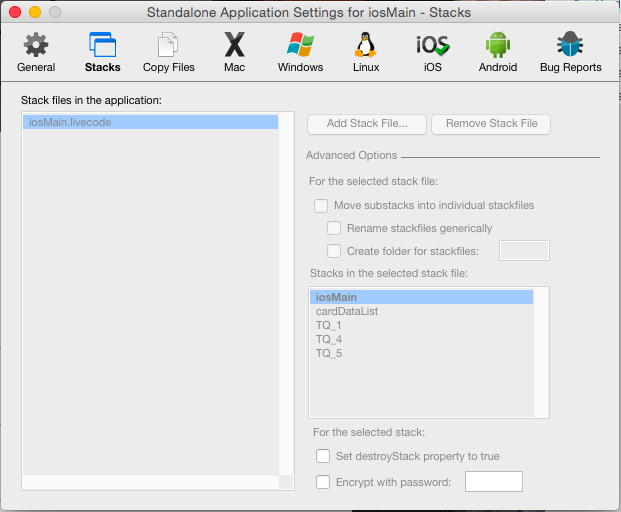This screenshot has width=621, height=512.
Task: Open Mac build settings
Action: [x=234, y=52]
